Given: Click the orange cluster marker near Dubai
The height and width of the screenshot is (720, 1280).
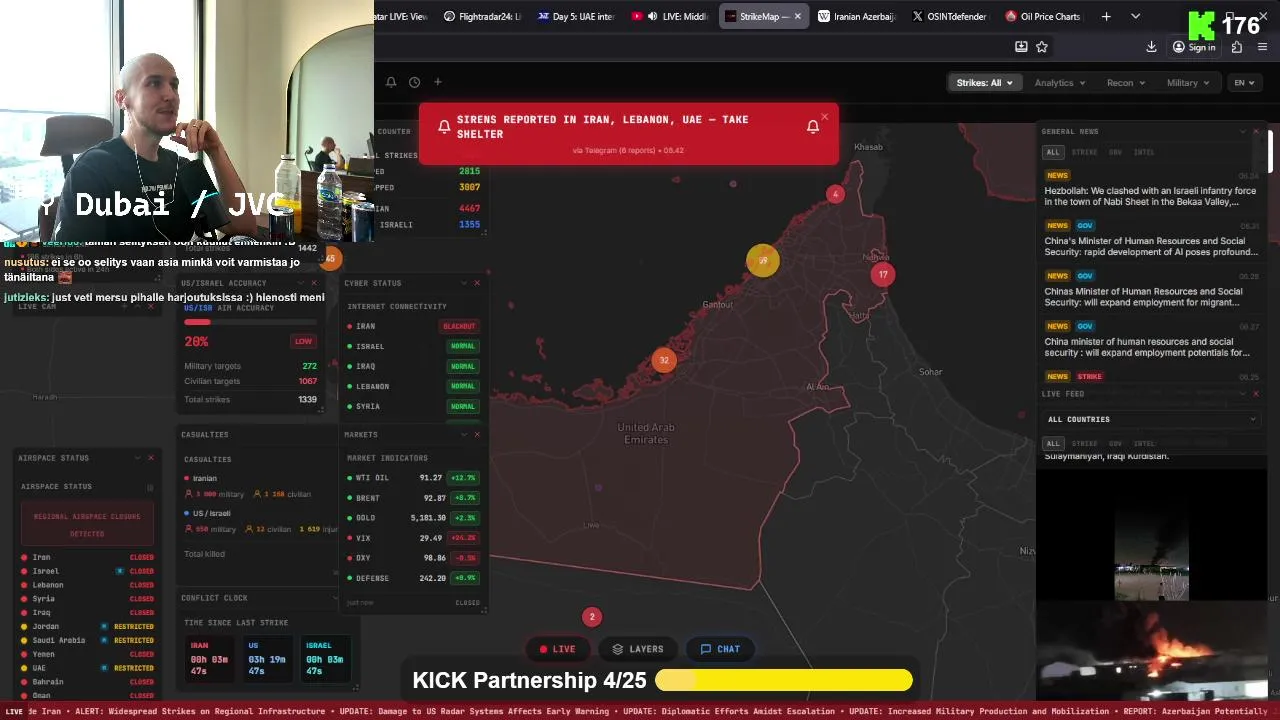Looking at the screenshot, I should pyautogui.click(x=763, y=260).
